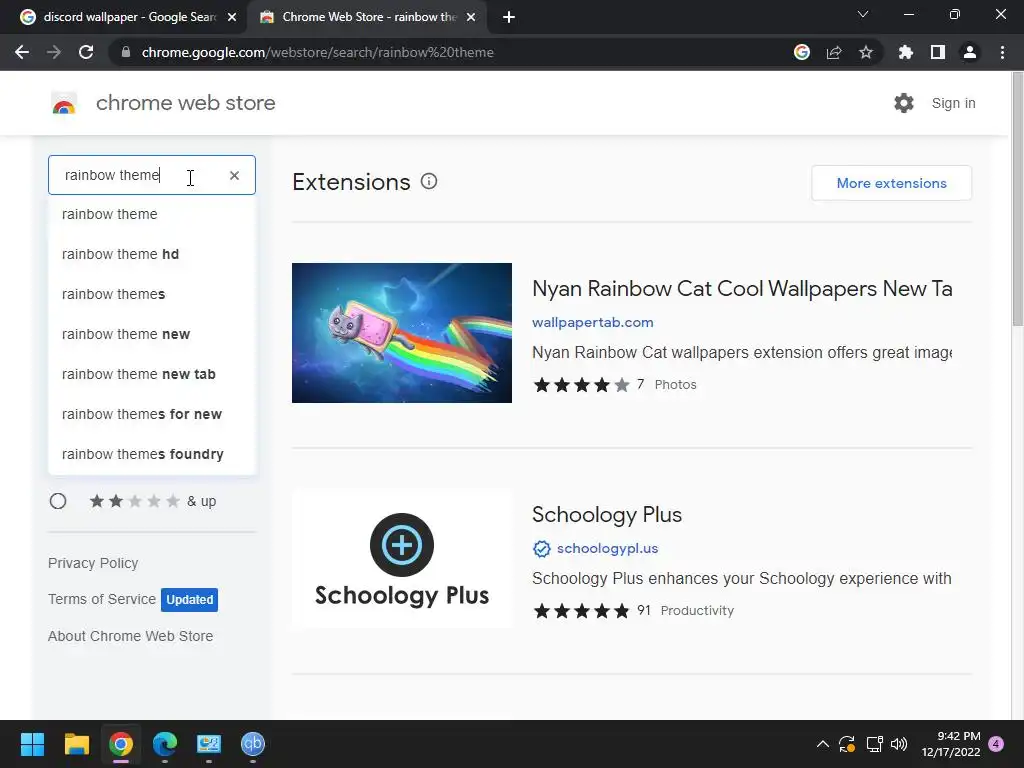
Task: Go back to previous page
Action: click(x=22, y=52)
